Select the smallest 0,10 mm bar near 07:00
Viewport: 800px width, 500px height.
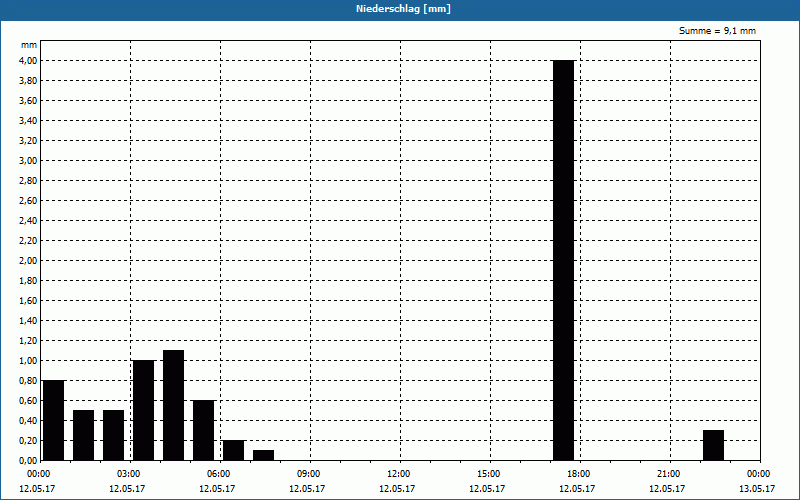pos(263,455)
